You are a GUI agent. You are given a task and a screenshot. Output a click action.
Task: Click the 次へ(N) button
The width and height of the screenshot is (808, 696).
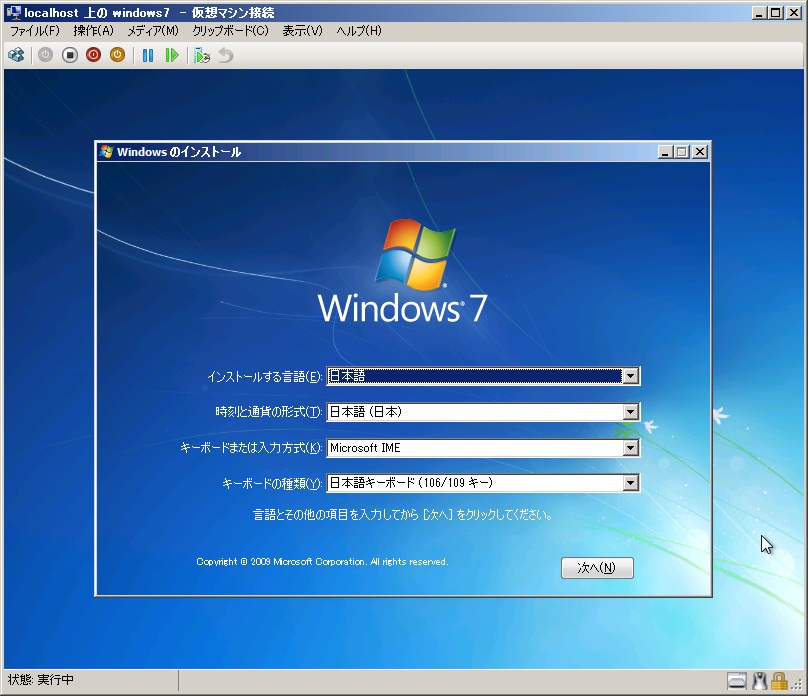[x=597, y=568]
